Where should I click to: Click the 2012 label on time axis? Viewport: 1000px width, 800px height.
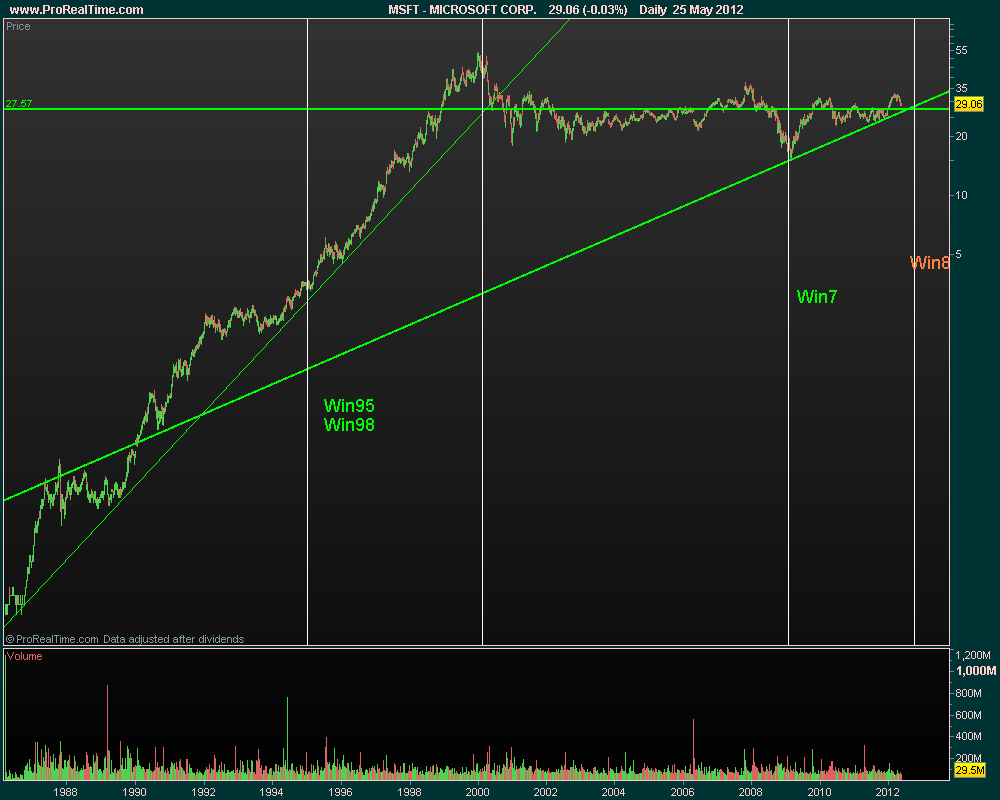888,792
